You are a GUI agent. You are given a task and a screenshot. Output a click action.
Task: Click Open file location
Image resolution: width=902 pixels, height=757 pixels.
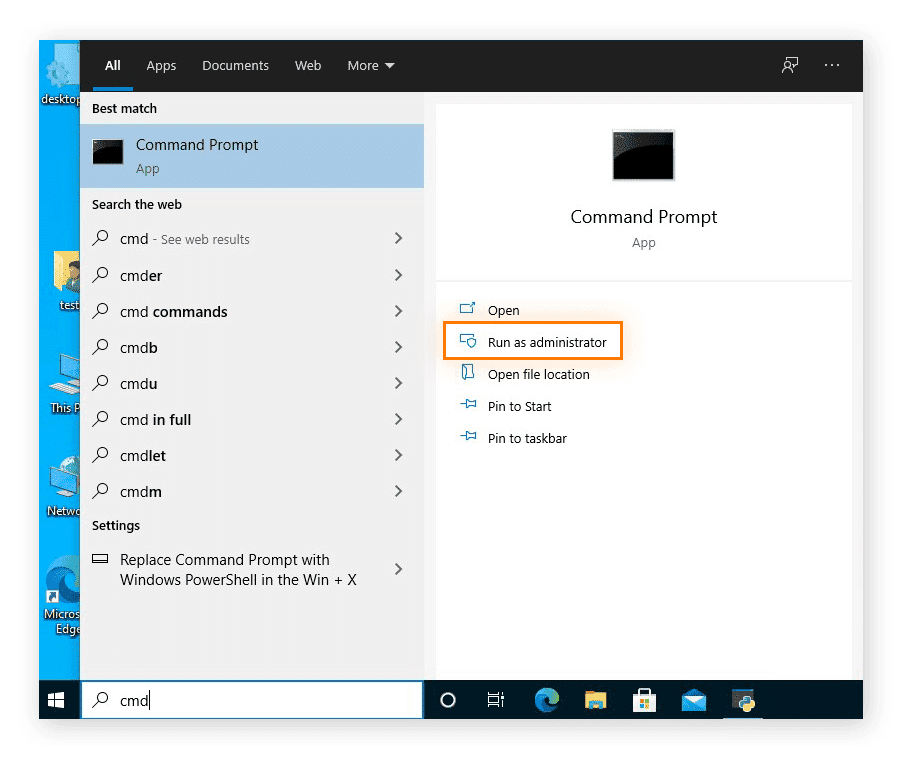point(538,374)
